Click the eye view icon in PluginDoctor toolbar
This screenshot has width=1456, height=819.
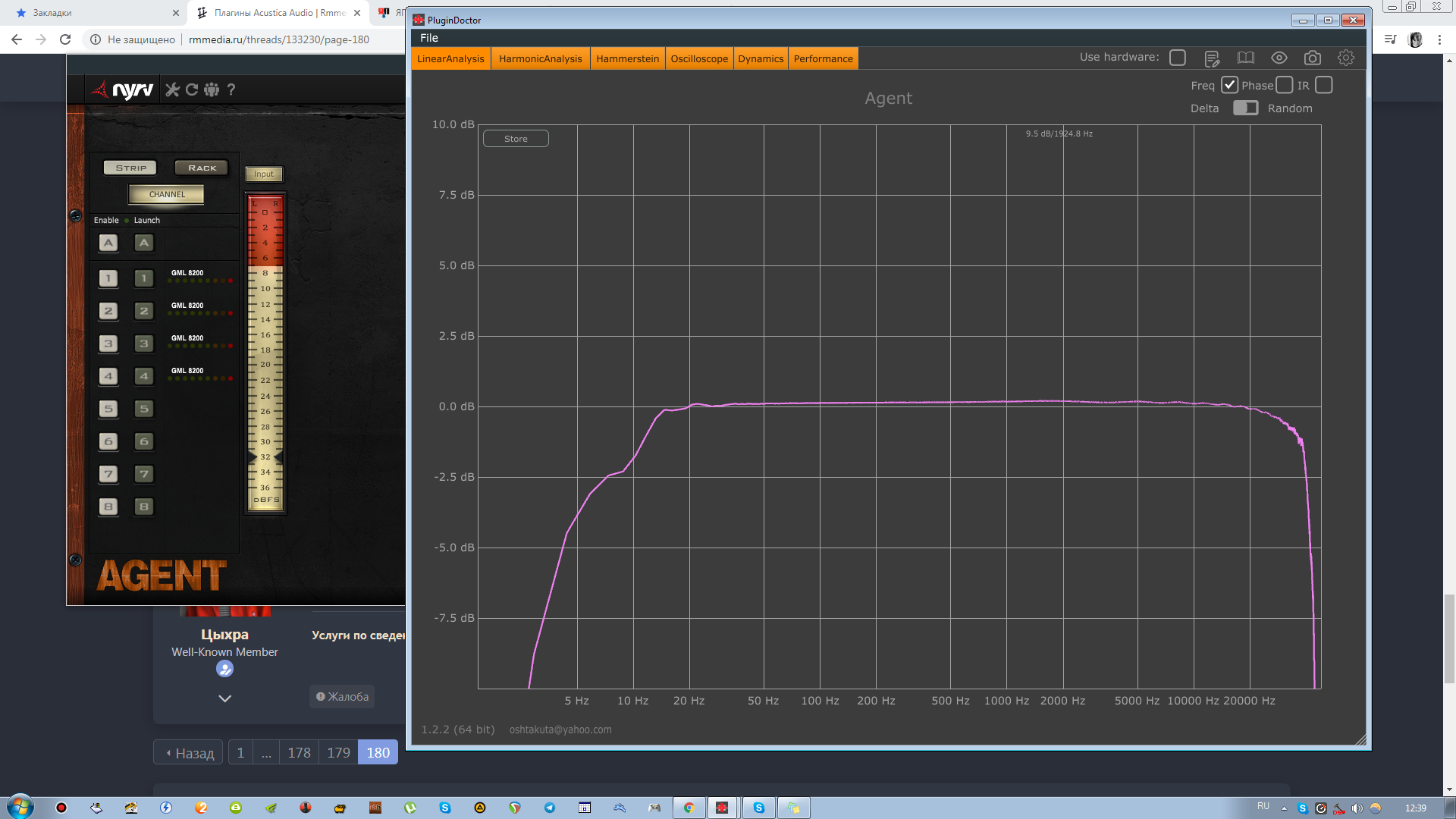(1279, 58)
